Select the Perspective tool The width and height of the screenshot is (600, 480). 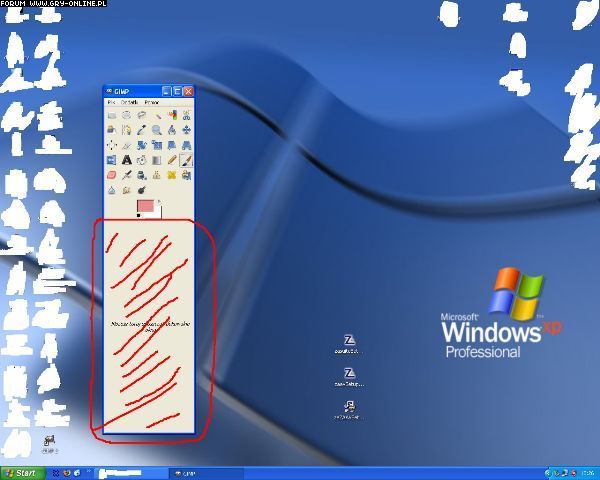[x=186, y=145]
